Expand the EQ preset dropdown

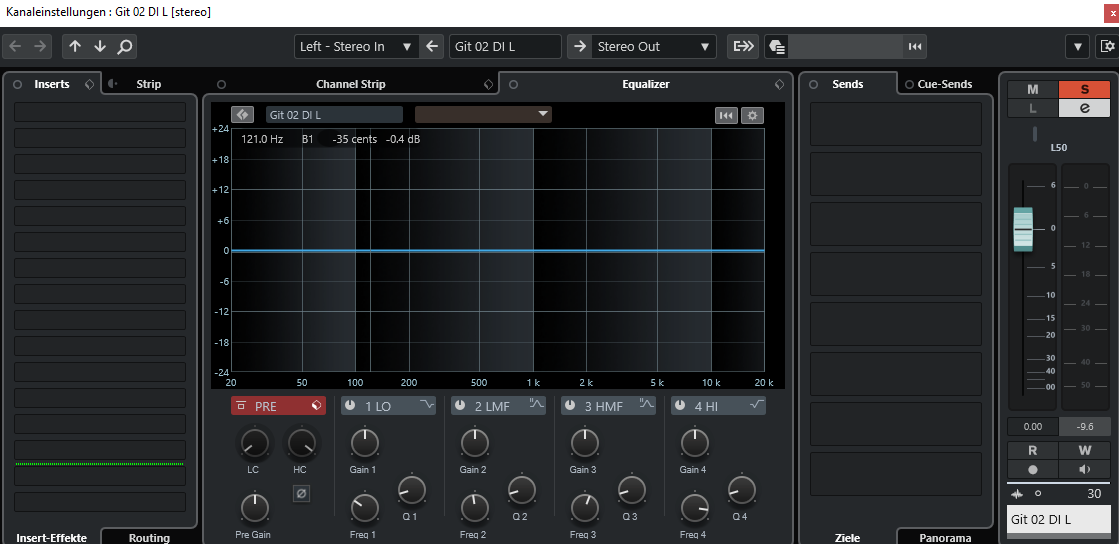tap(483, 114)
